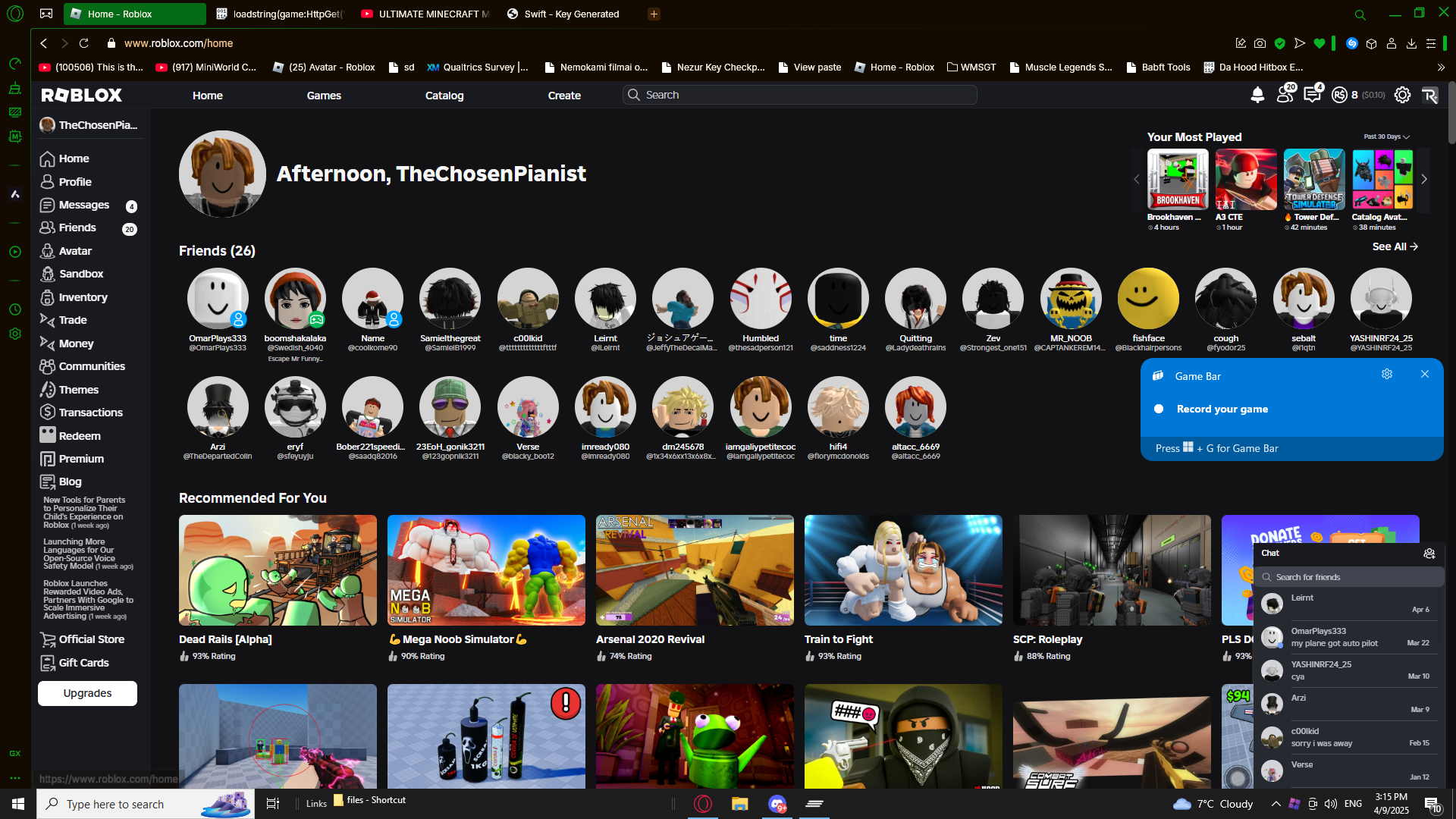
Task: Reload the browser page
Action: click(x=84, y=43)
